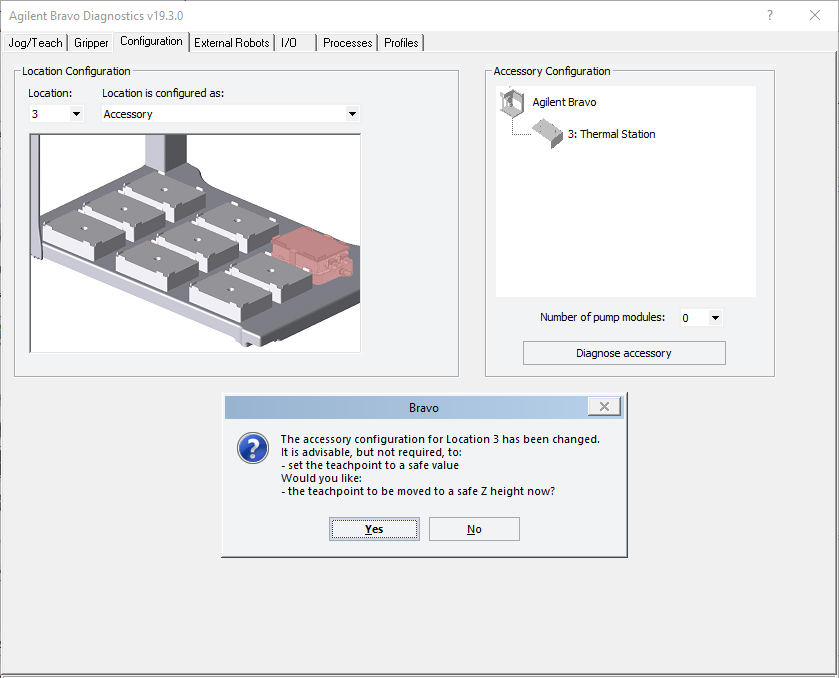Open the Processes tab

[347, 43]
